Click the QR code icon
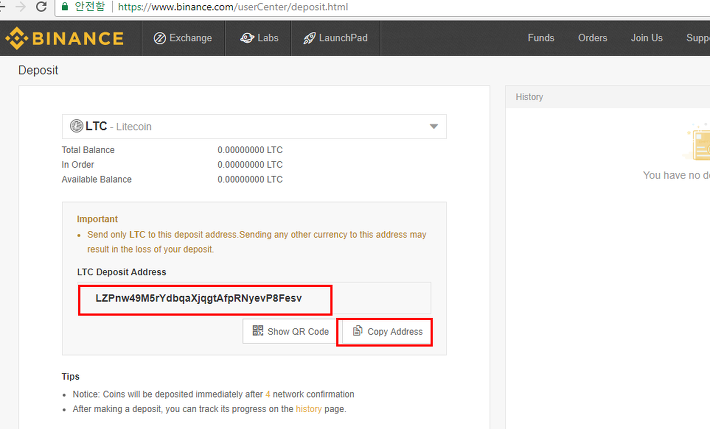Screen dimensions: 710x429 pyautogui.click(x=258, y=331)
